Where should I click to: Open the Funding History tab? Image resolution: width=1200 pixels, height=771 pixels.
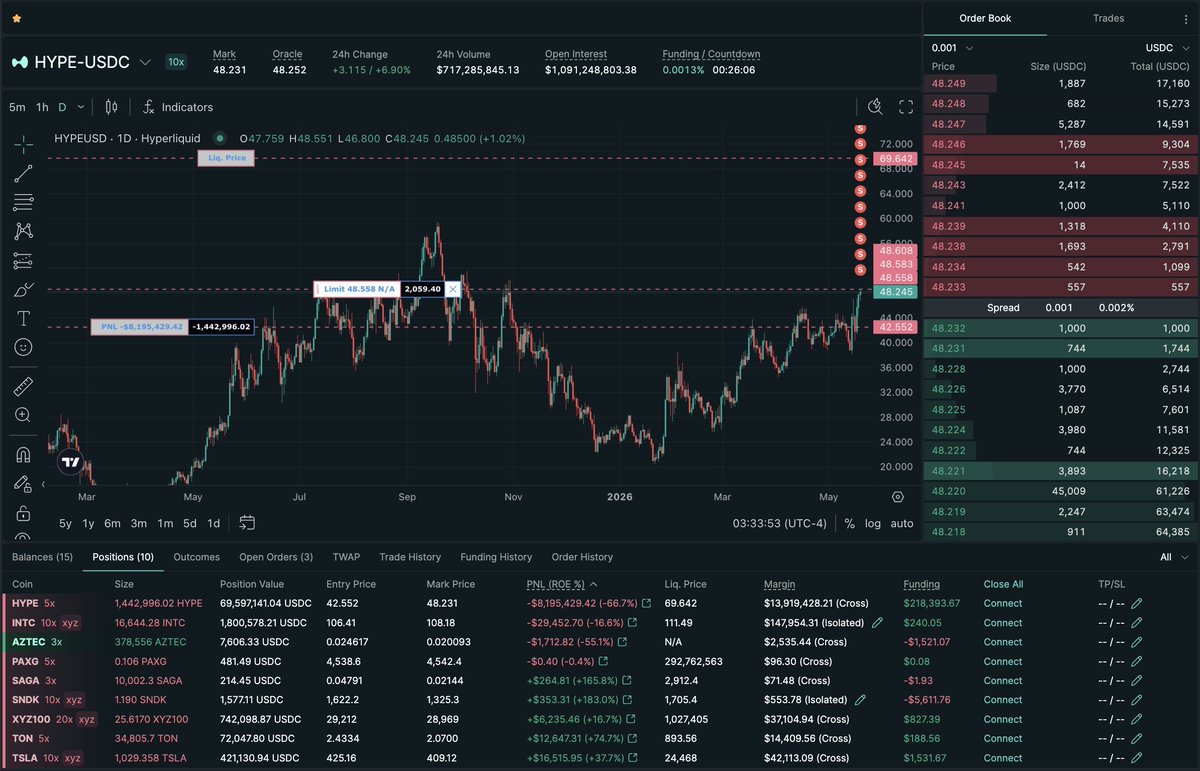tap(496, 557)
